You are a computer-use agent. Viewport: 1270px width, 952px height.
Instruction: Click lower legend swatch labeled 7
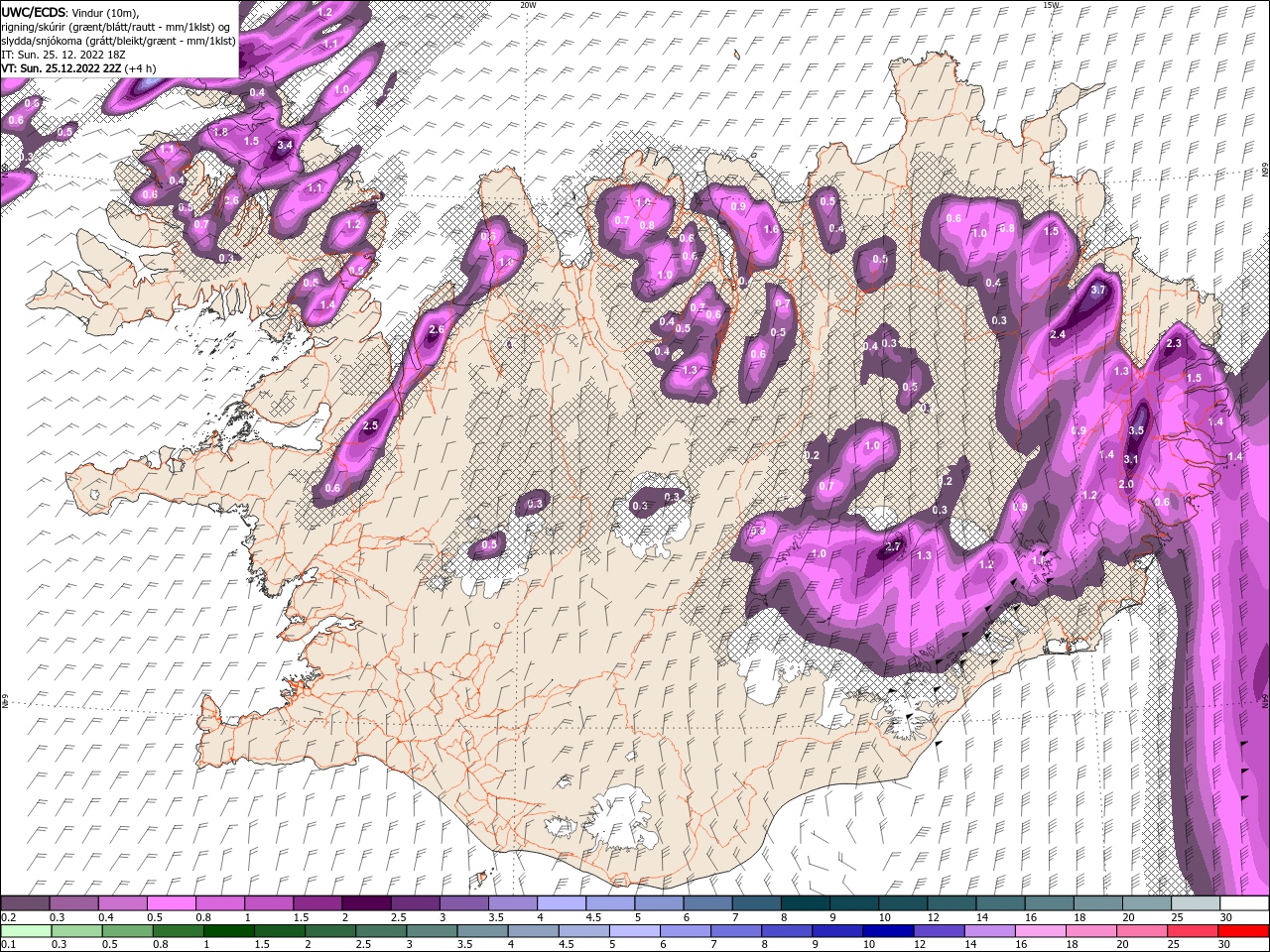click(736, 931)
